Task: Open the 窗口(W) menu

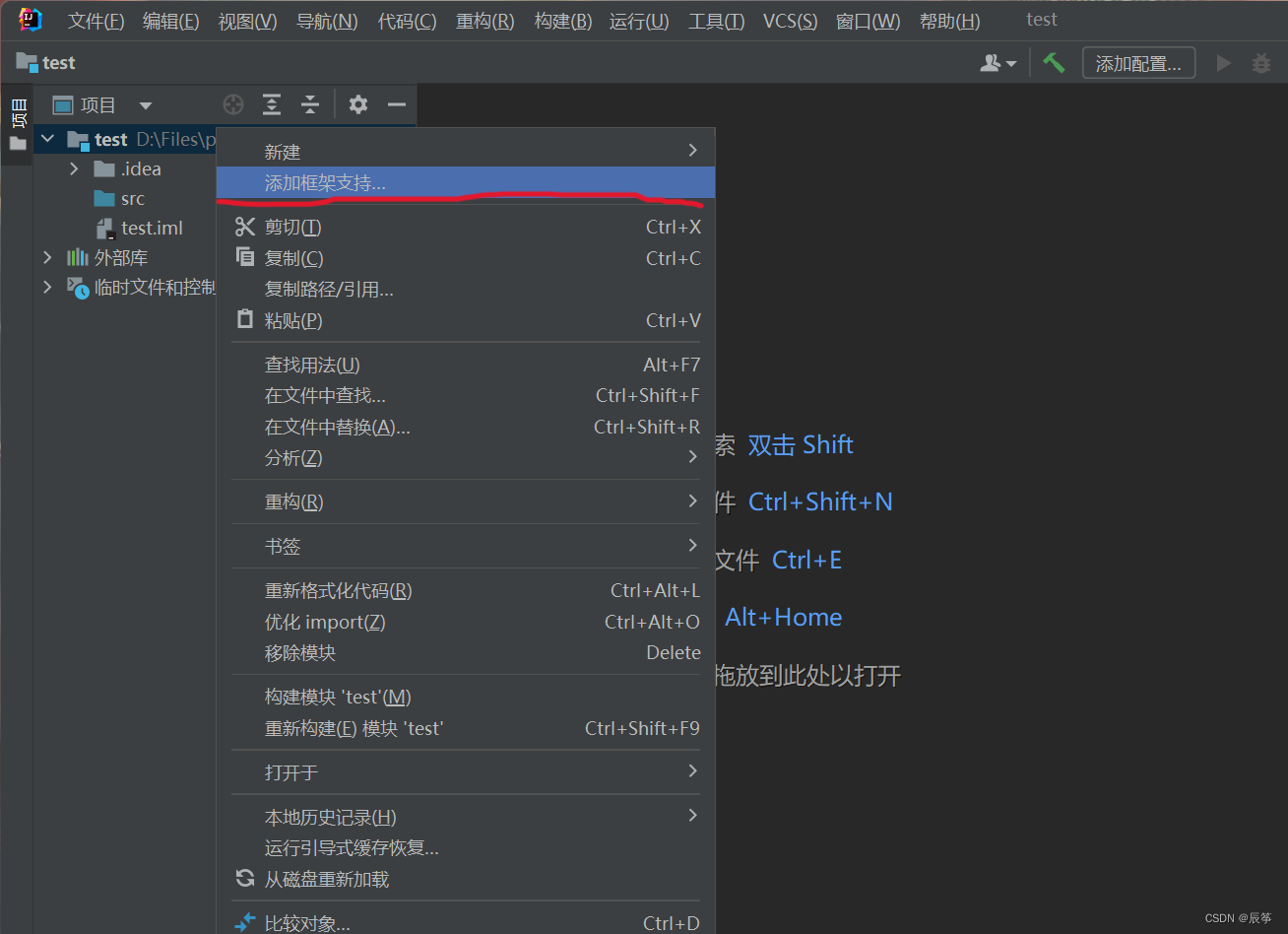Action: click(x=868, y=21)
